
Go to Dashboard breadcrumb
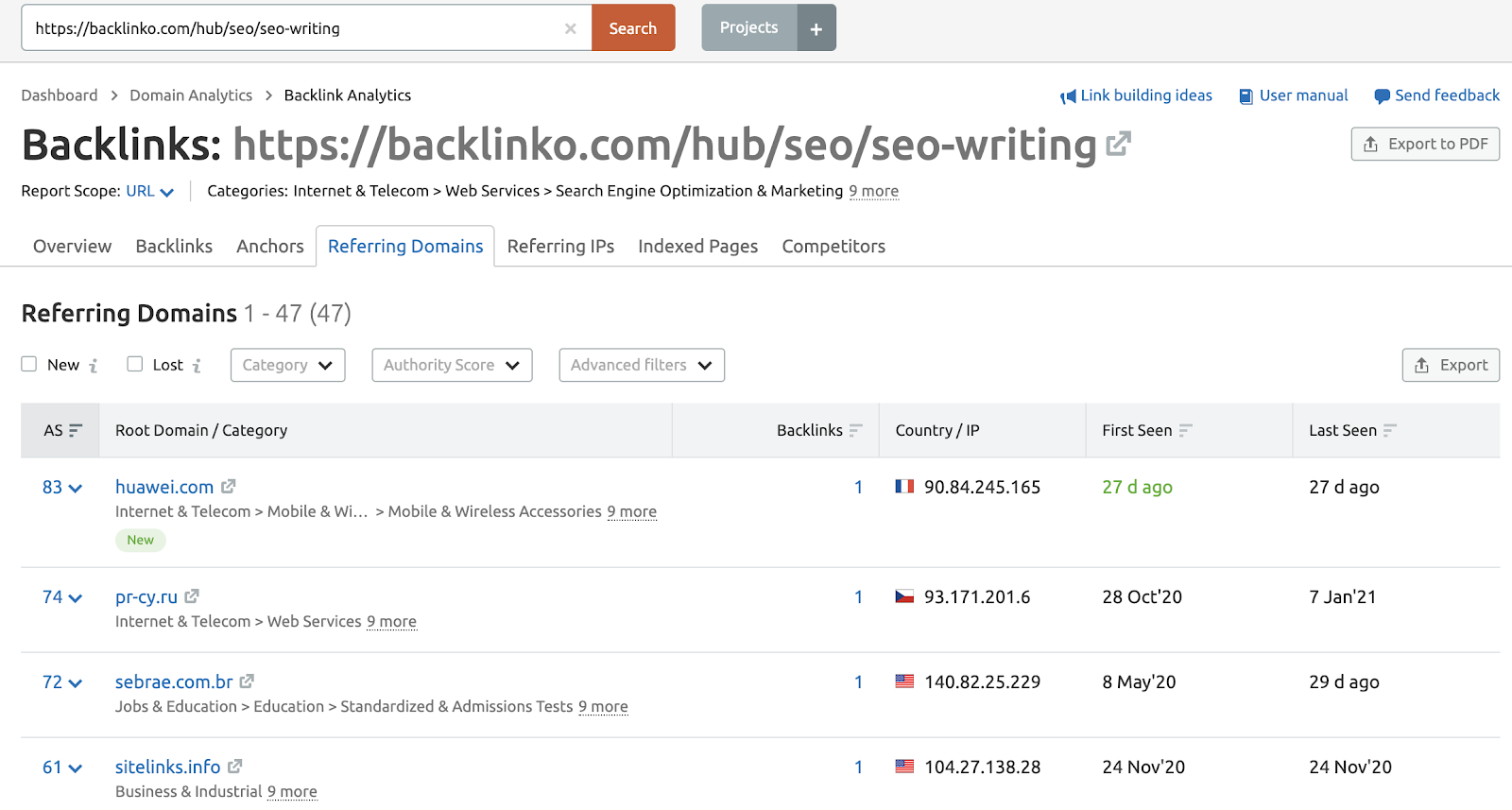[x=60, y=95]
